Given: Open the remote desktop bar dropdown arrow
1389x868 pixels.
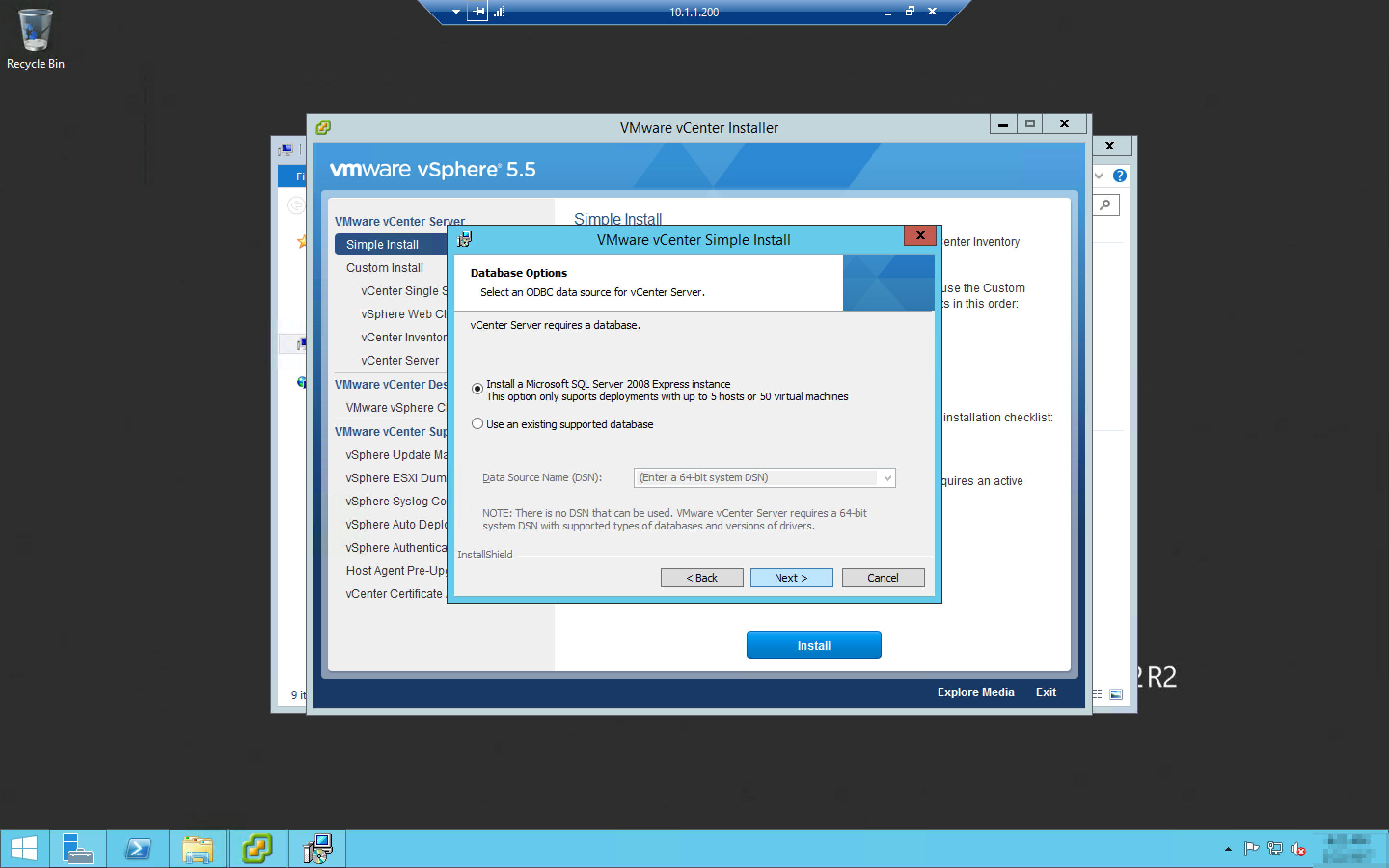Looking at the screenshot, I should click(456, 12).
